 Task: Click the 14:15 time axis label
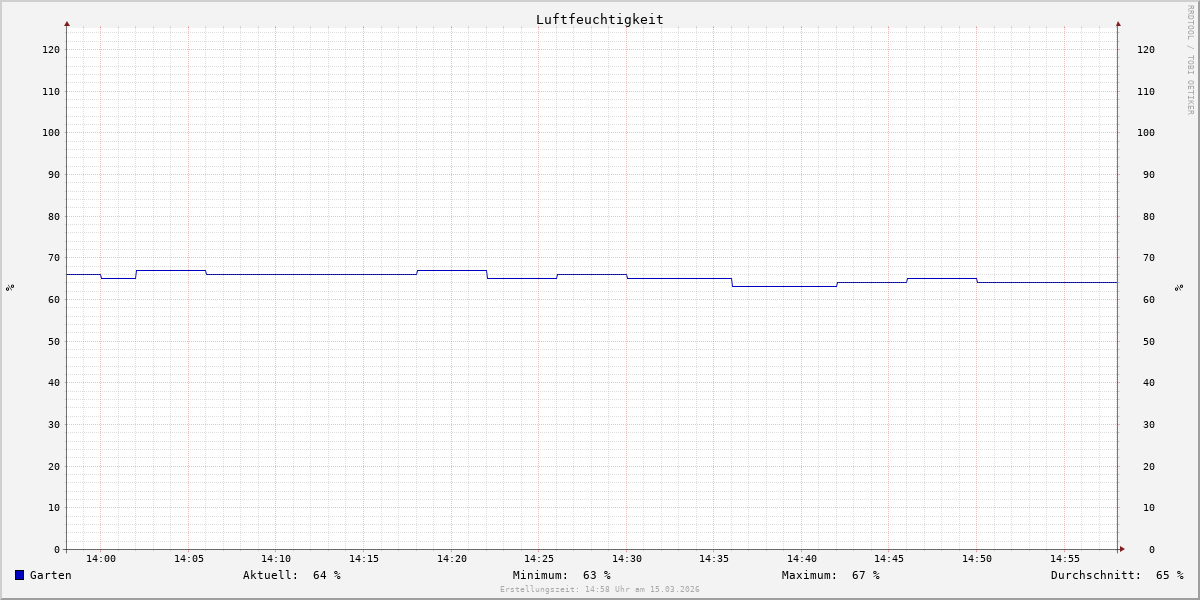click(x=364, y=559)
